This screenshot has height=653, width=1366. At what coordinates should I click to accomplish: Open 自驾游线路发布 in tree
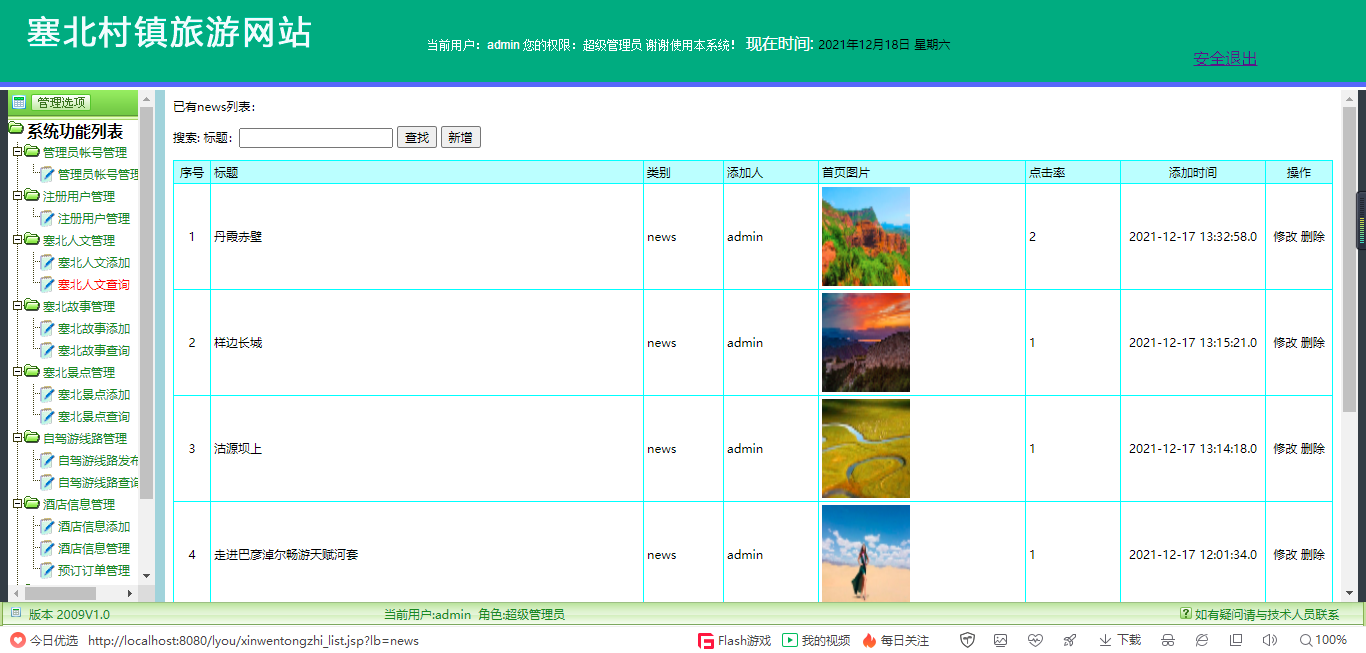click(x=98, y=461)
